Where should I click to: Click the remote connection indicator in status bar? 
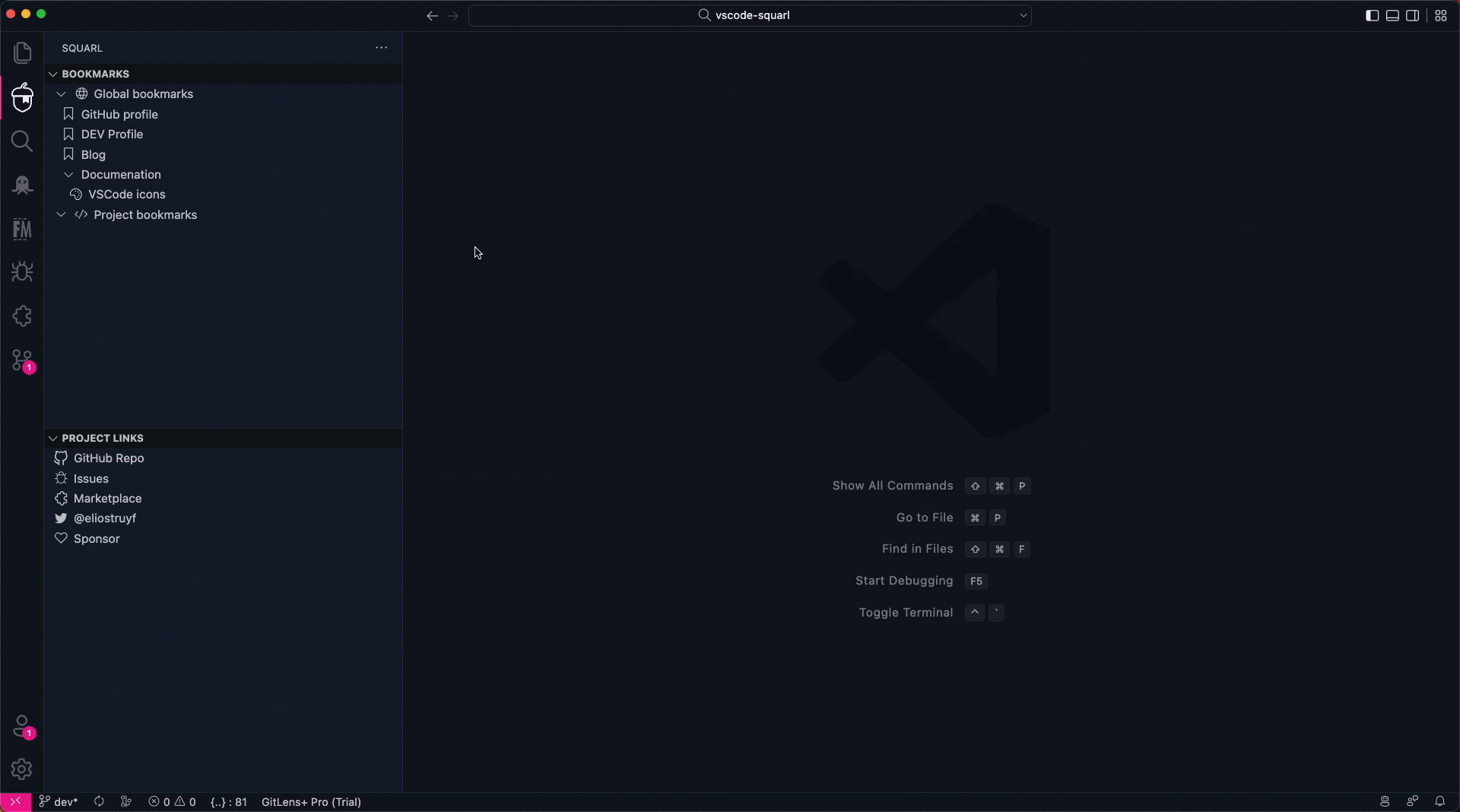14,802
